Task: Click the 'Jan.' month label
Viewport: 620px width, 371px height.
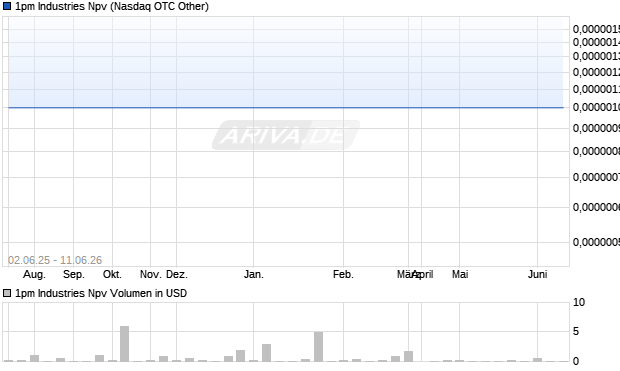Action: click(x=253, y=274)
